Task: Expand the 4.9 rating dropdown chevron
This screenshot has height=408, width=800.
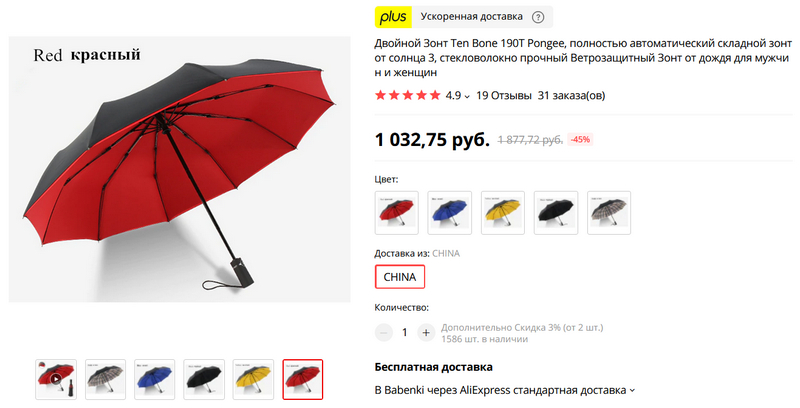Action: tap(467, 96)
